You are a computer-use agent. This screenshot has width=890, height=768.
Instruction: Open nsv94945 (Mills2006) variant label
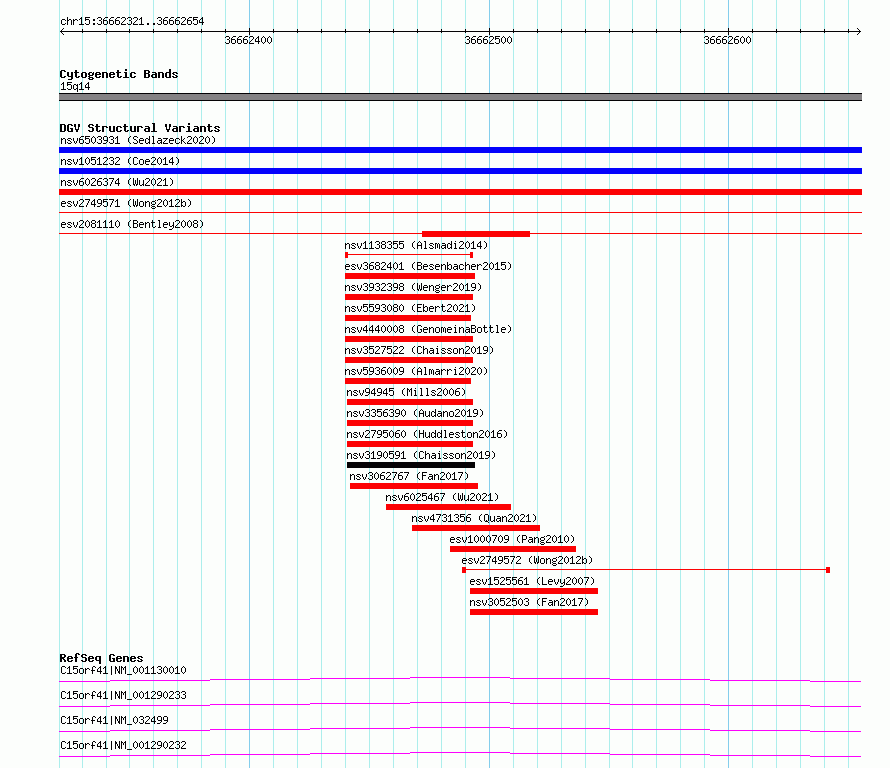click(x=406, y=392)
